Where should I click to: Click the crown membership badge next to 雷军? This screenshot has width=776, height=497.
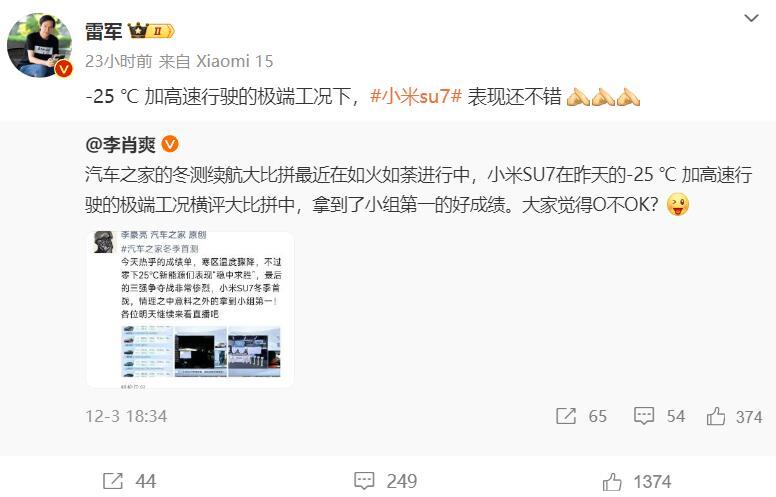point(151,31)
